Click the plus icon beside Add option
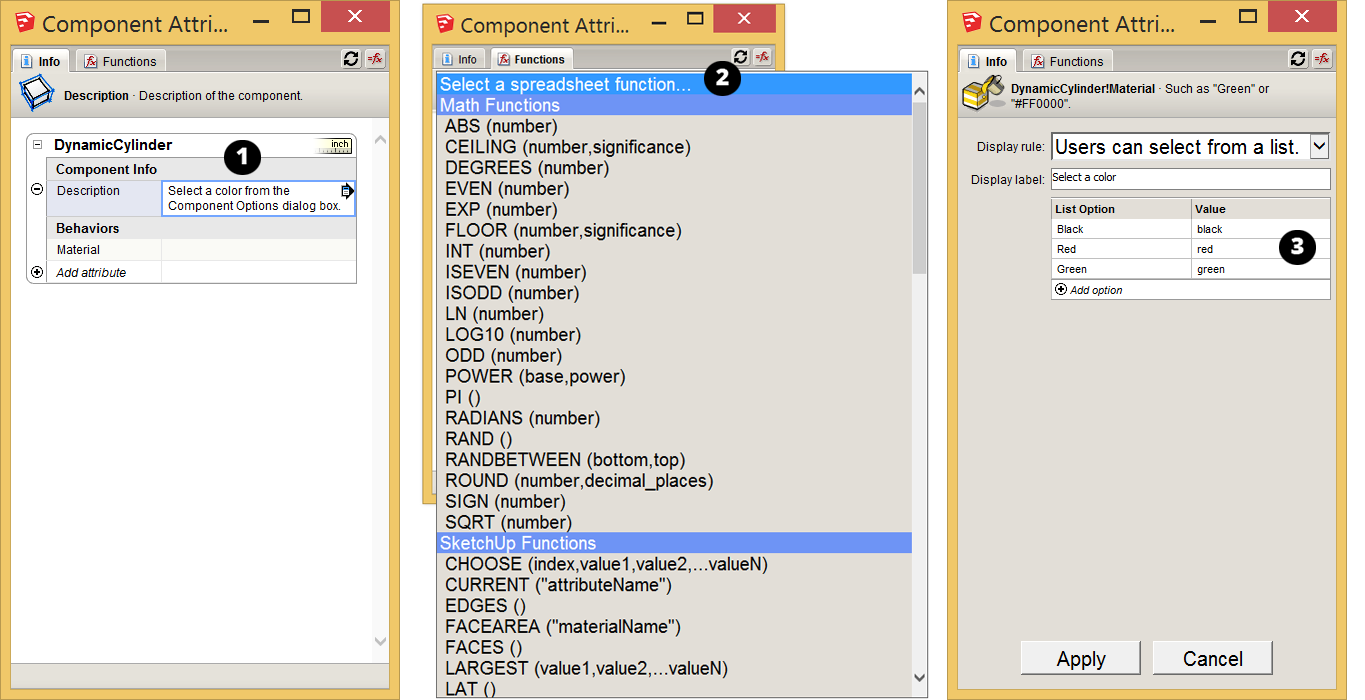The image size is (1365, 700). click(x=1061, y=290)
